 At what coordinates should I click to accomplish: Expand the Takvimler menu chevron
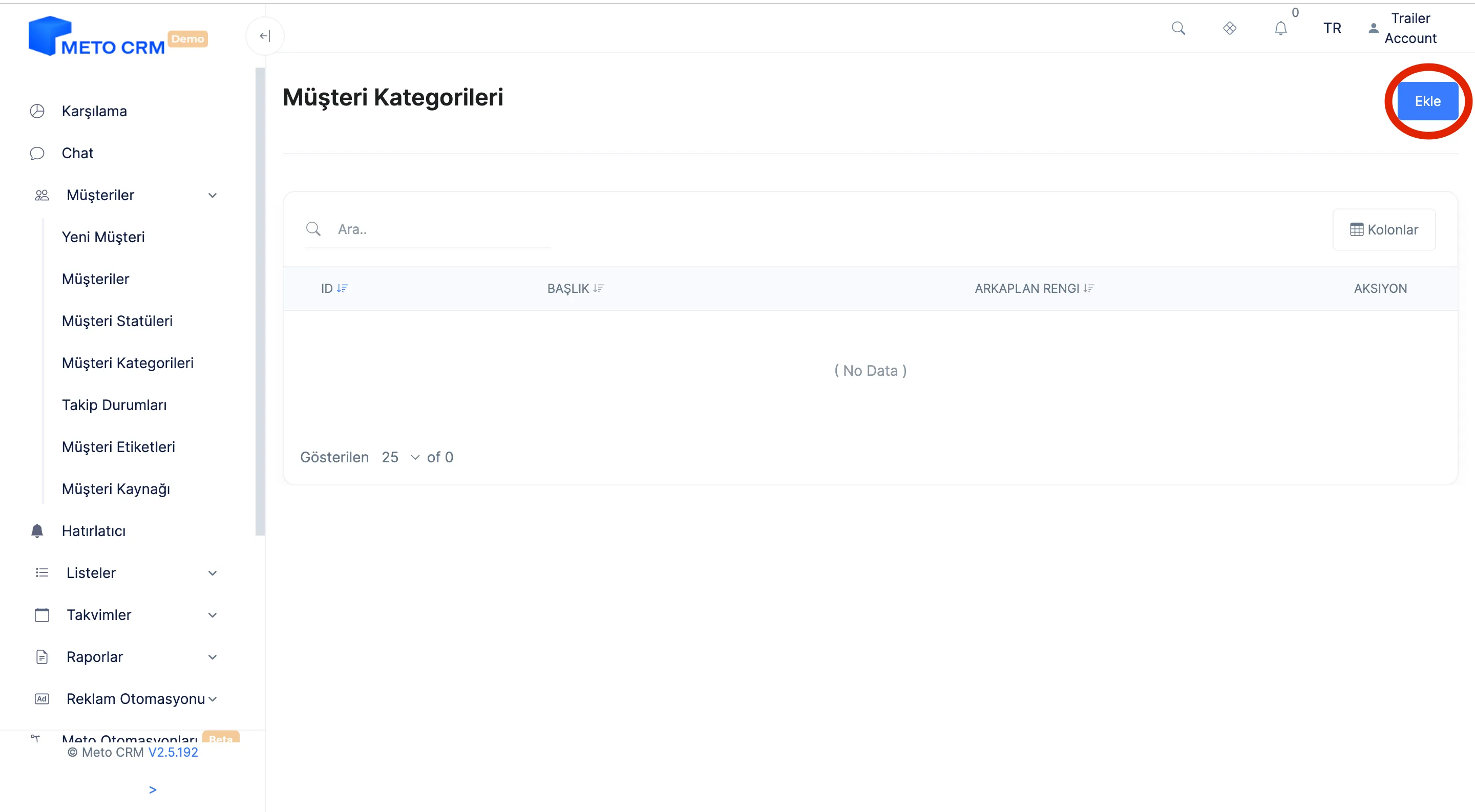click(x=213, y=615)
